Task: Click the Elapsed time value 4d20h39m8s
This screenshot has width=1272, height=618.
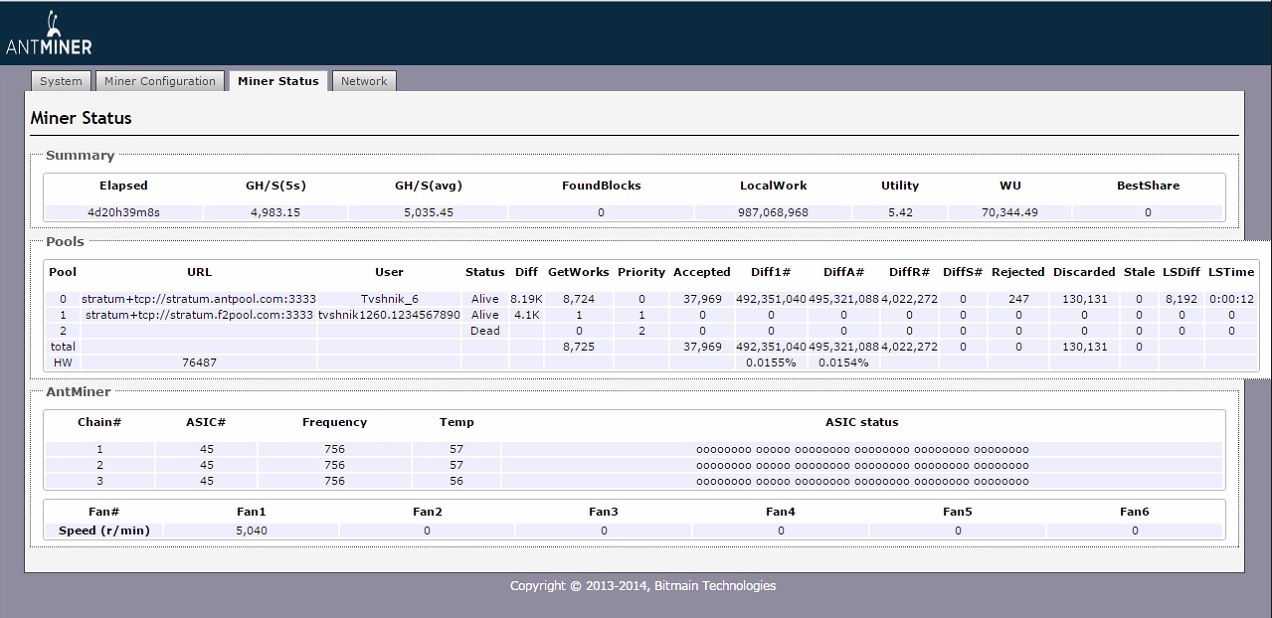Action: coord(123,212)
